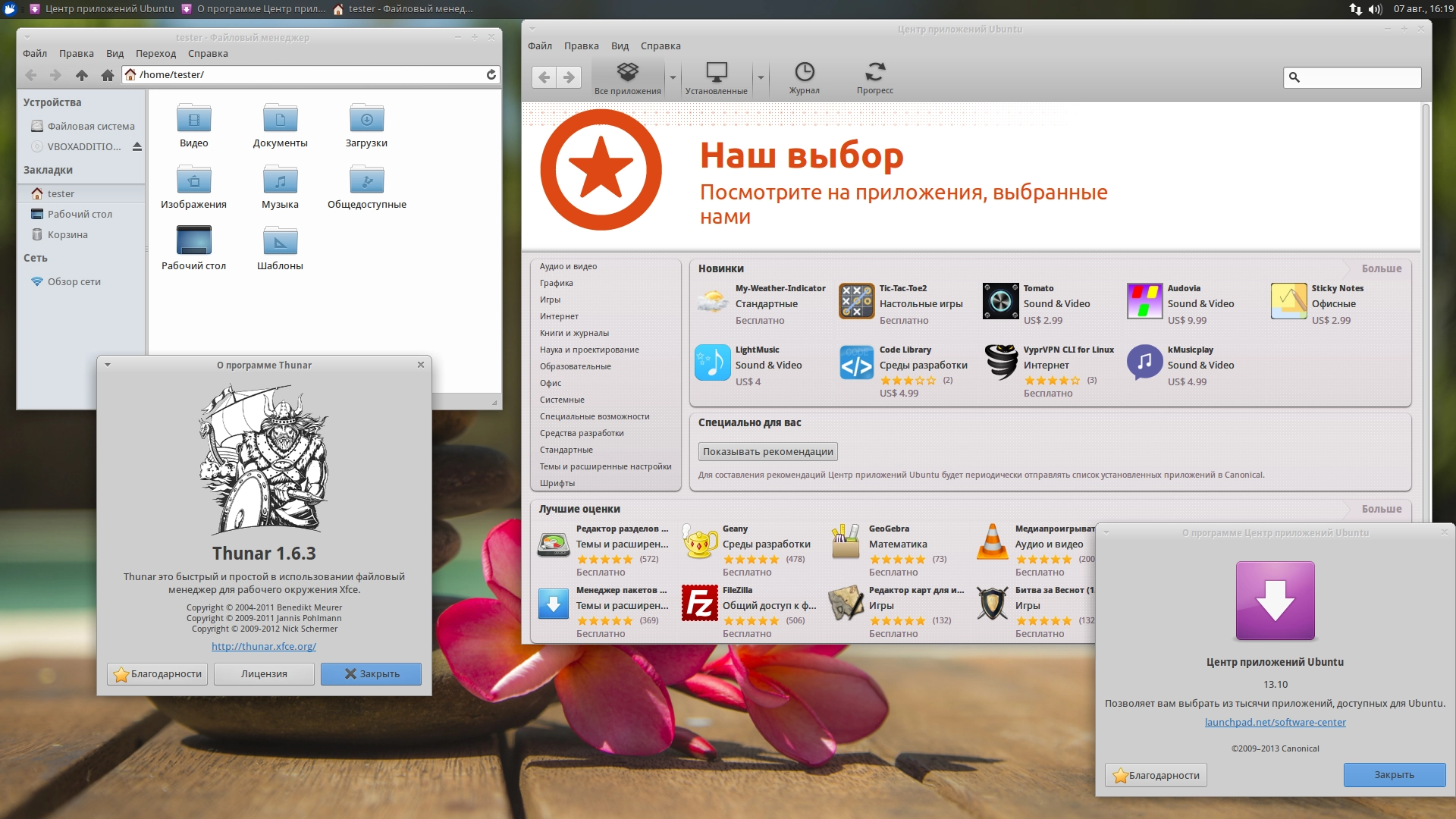Open Переход menu in Thunar
This screenshot has width=1456, height=819.
[155, 54]
